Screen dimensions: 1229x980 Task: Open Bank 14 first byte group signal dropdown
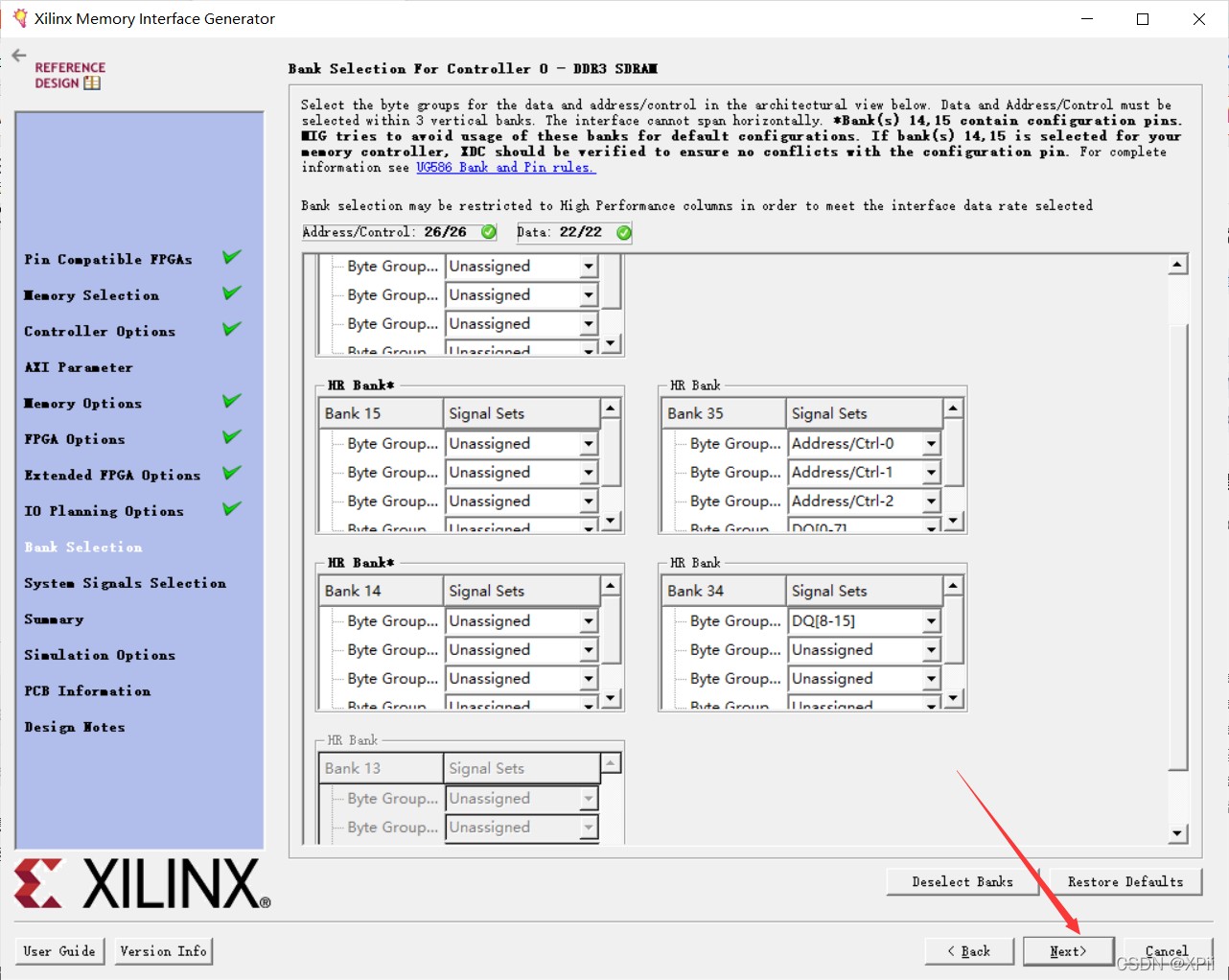[589, 621]
